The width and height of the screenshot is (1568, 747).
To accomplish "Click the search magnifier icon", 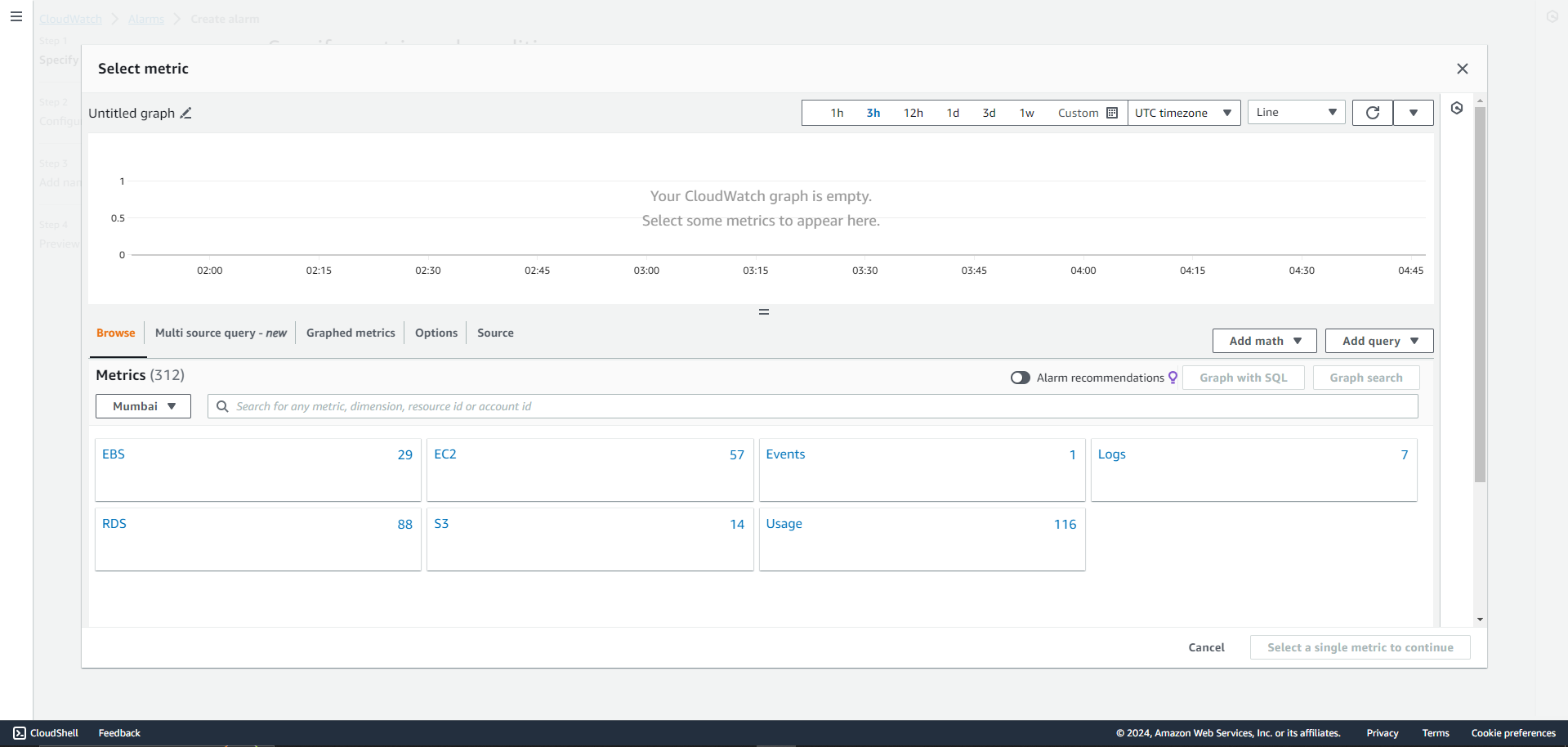I will 222,406.
